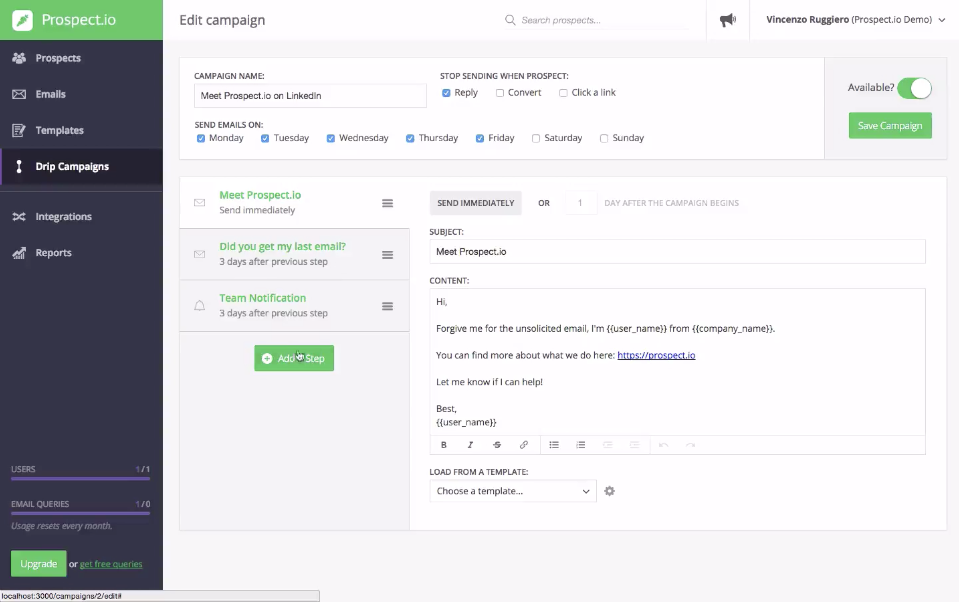
Task: Apply strikethrough formatting in content editor
Action: pyautogui.click(x=497, y=445)
